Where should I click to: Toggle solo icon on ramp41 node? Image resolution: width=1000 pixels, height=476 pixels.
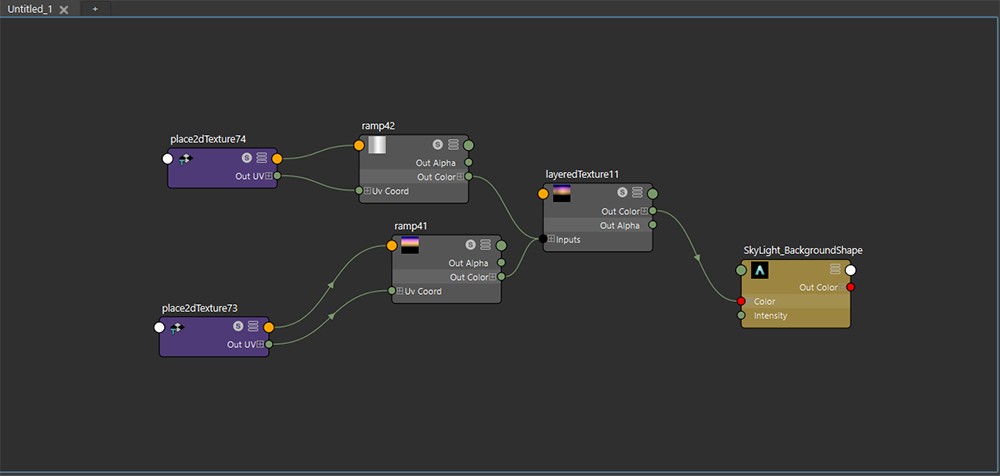pyautogui.click(x=471, y=245)
